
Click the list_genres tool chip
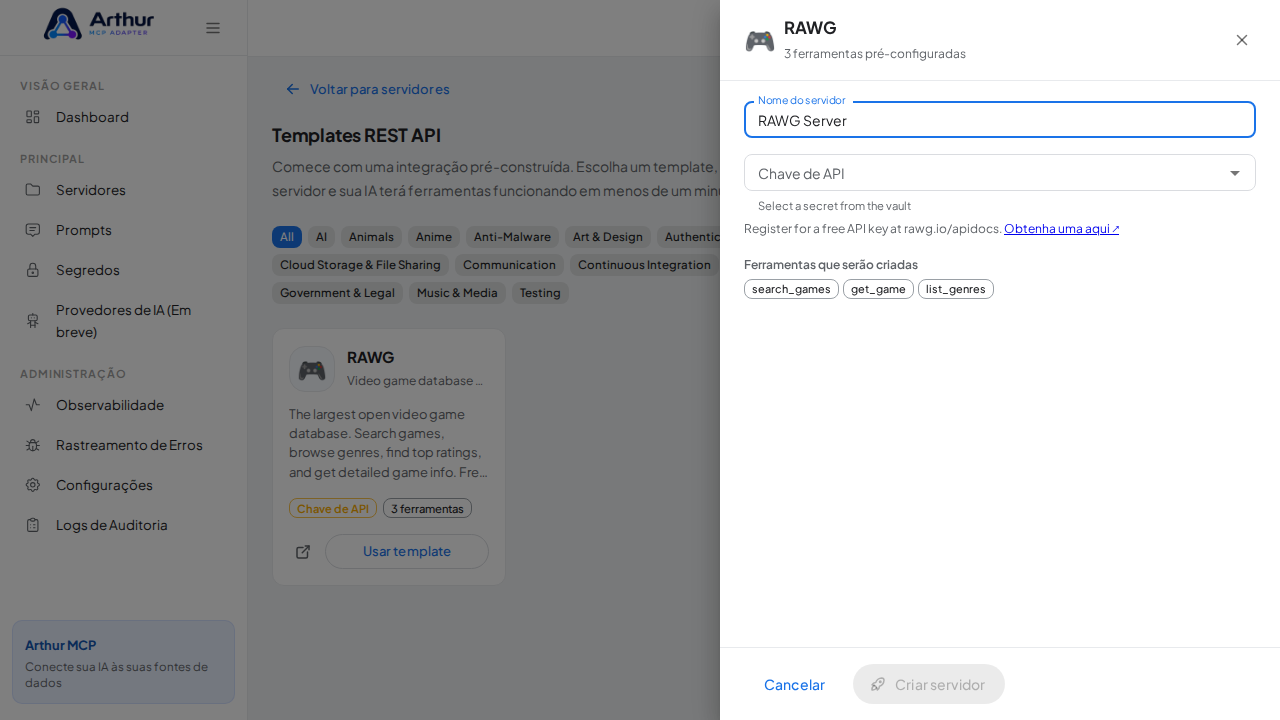coord(956,289)
